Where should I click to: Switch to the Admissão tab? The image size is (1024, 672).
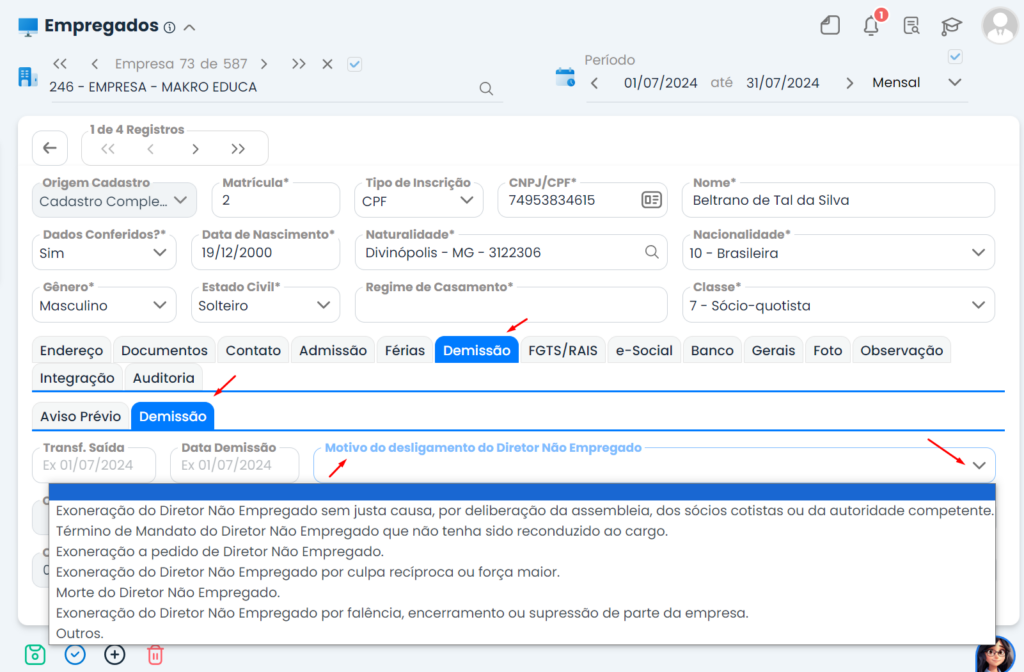pos(332,350)
